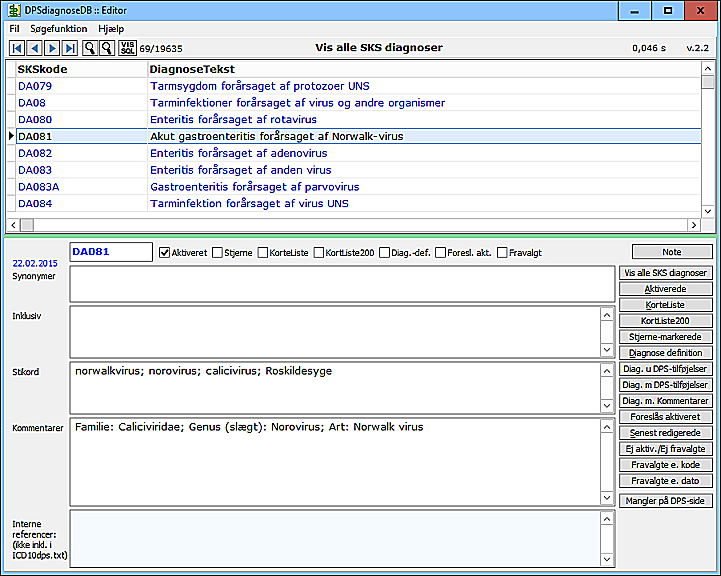Screen dimensions: 721x576
Task: Click the magnifier icon beside the last-record button
Action: tap(90, 48)
